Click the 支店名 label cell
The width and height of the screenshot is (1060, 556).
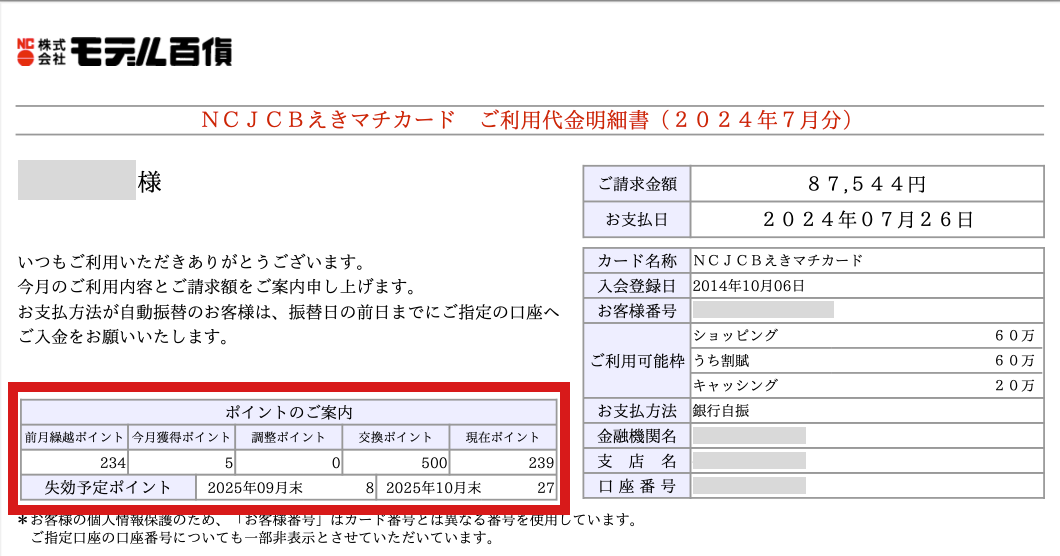coord(637,461)
